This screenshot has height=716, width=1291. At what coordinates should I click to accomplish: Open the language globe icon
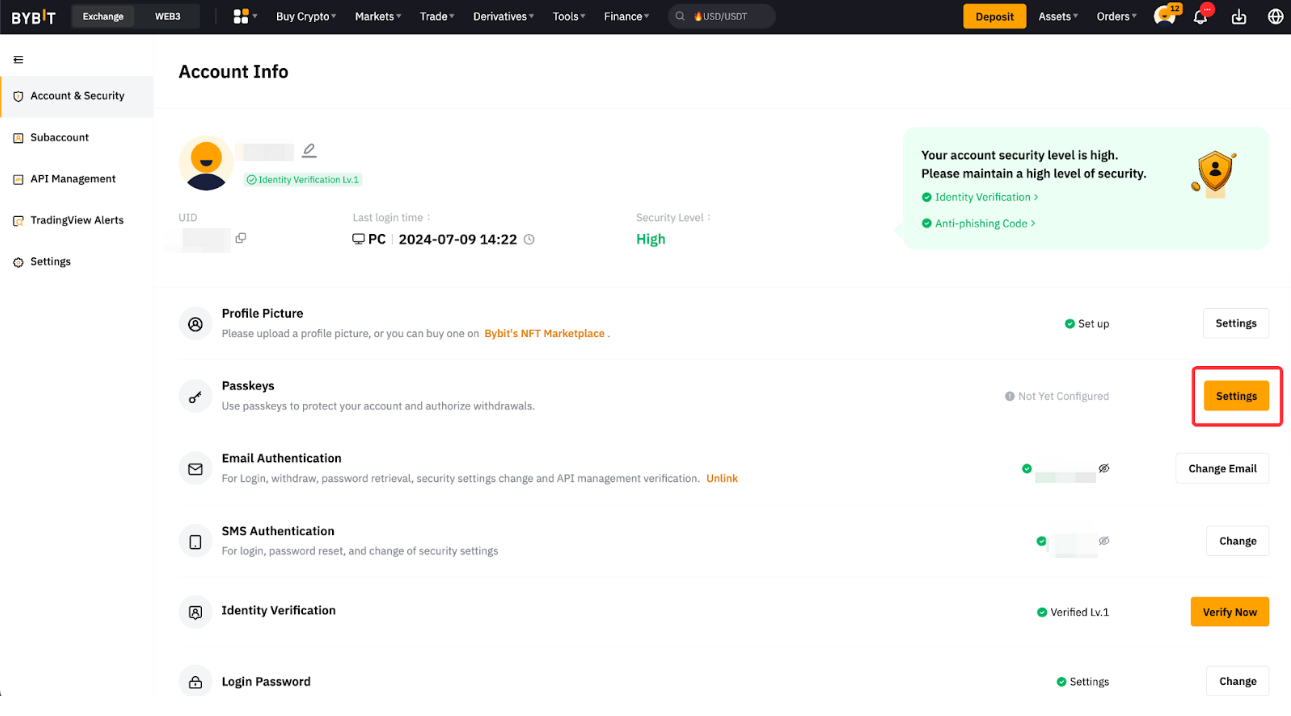pyautogui.click(x=1275, y=17)
